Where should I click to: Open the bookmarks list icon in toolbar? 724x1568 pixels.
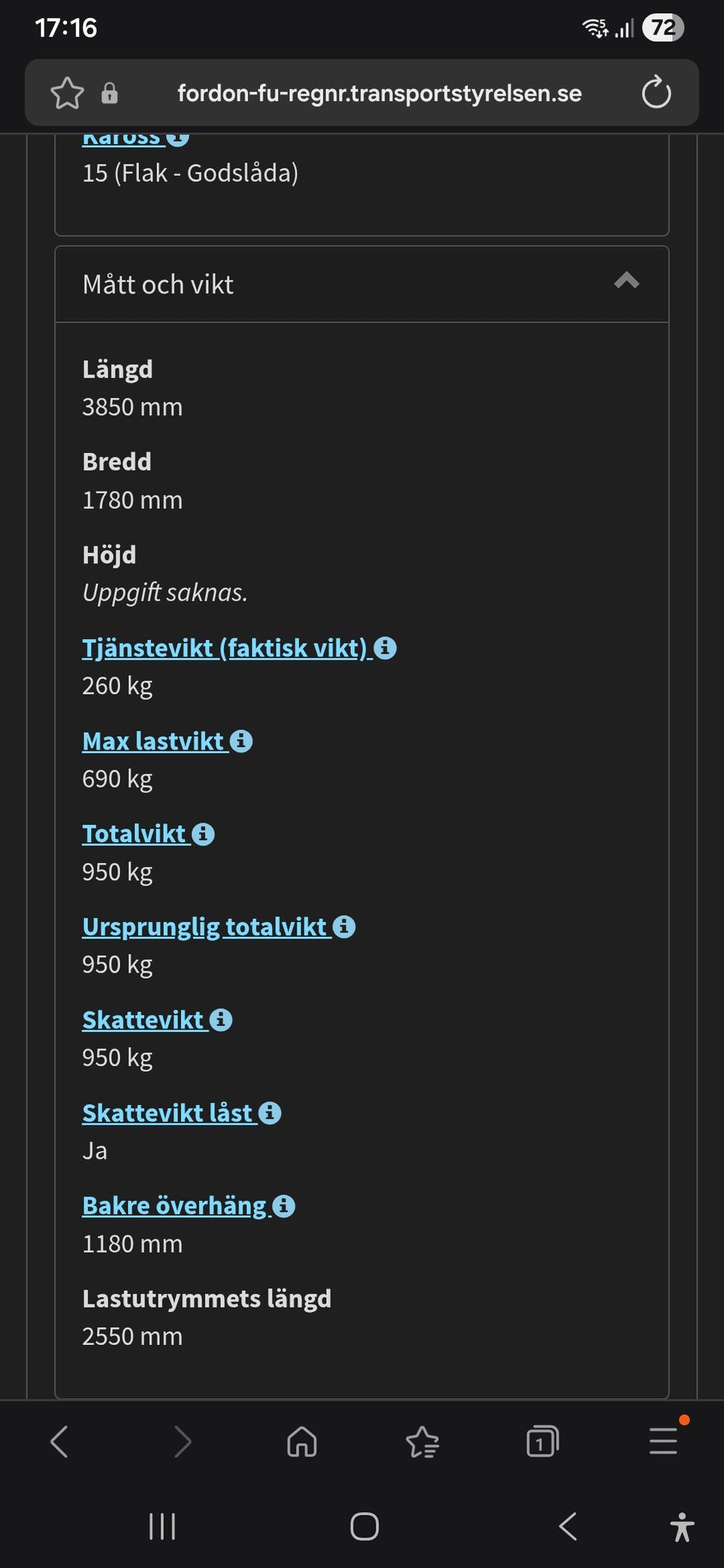tap(422, 1442)
